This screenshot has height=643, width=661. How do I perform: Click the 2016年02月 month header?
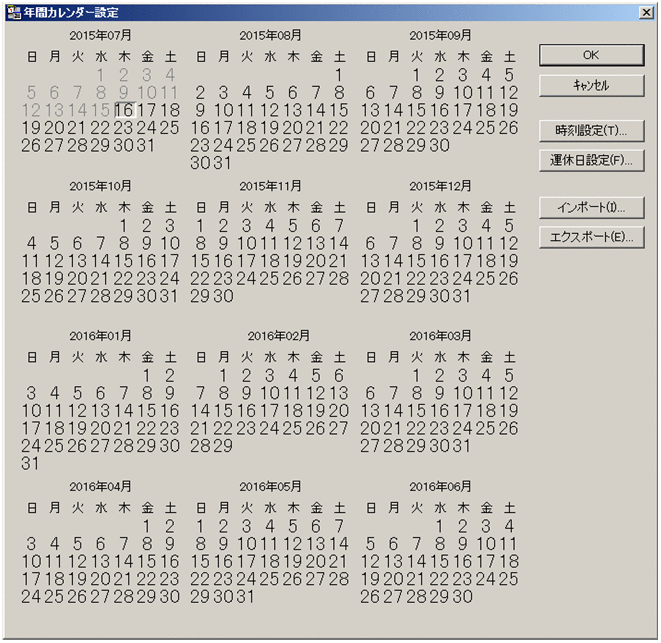[x=279, y=336]
